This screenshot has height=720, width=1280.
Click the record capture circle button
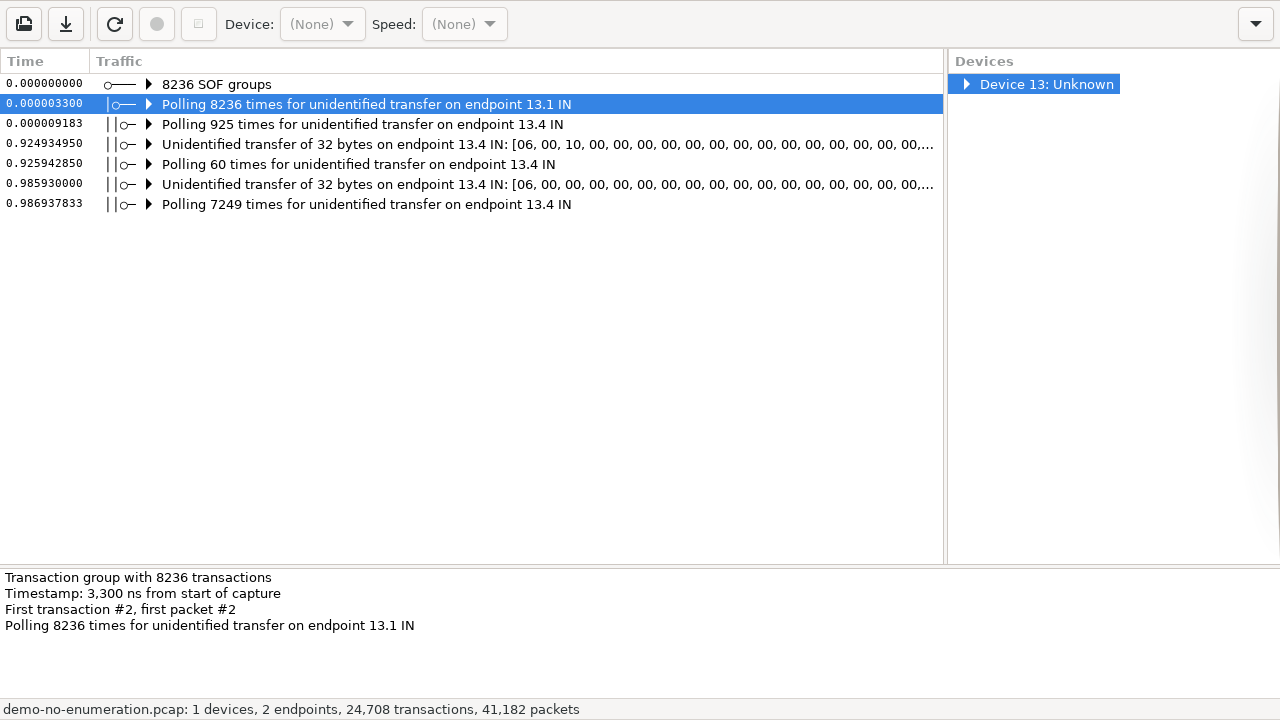click(157, 24)
